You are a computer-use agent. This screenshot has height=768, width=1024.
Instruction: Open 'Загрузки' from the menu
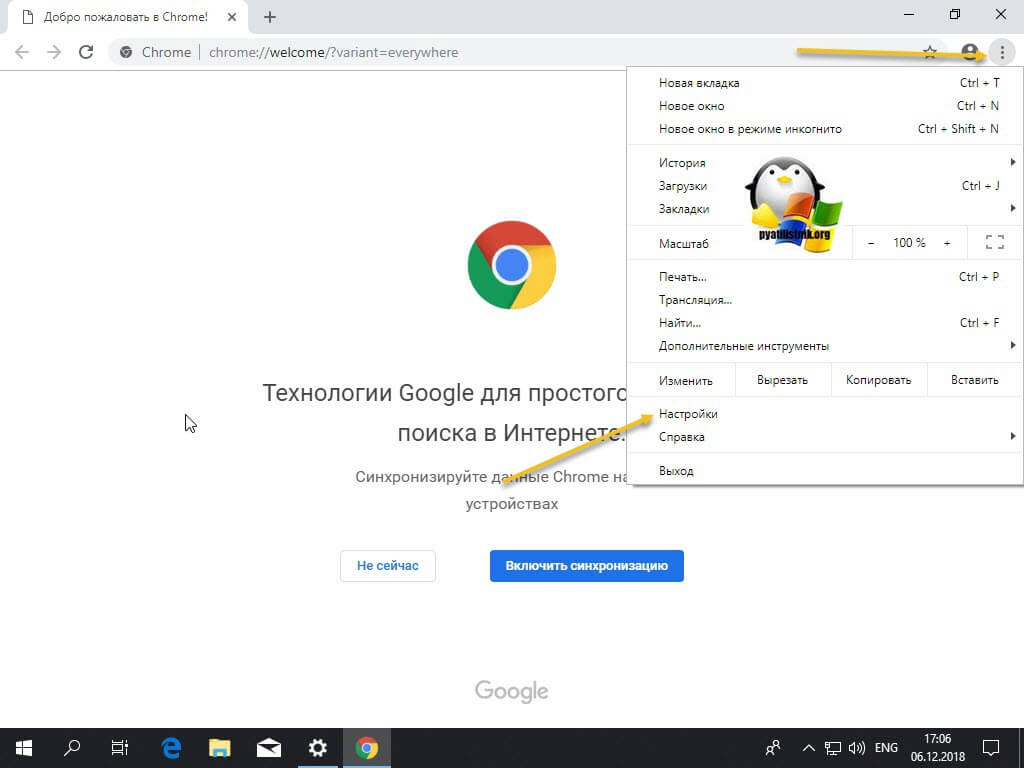pyautogui.click(x=824, y=185)
